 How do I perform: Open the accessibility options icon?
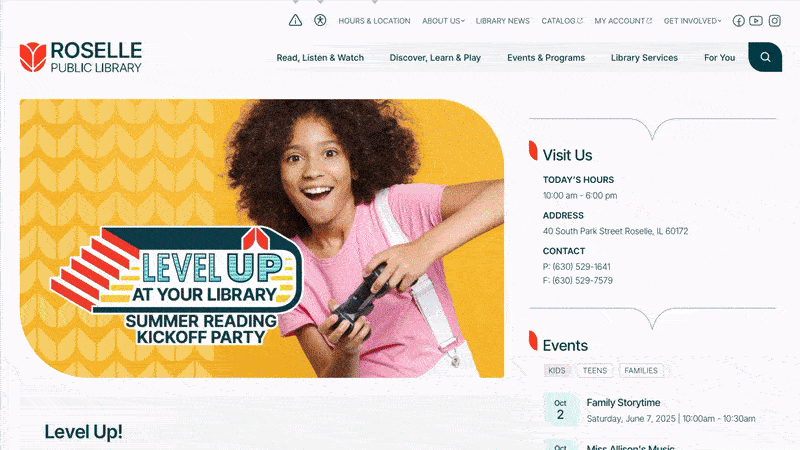(x=320, y=20)
